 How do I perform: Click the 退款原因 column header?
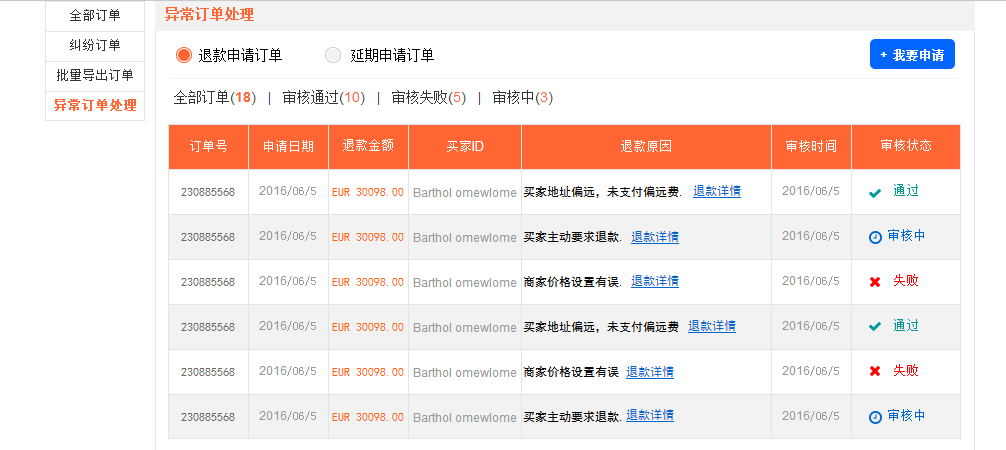647,146
